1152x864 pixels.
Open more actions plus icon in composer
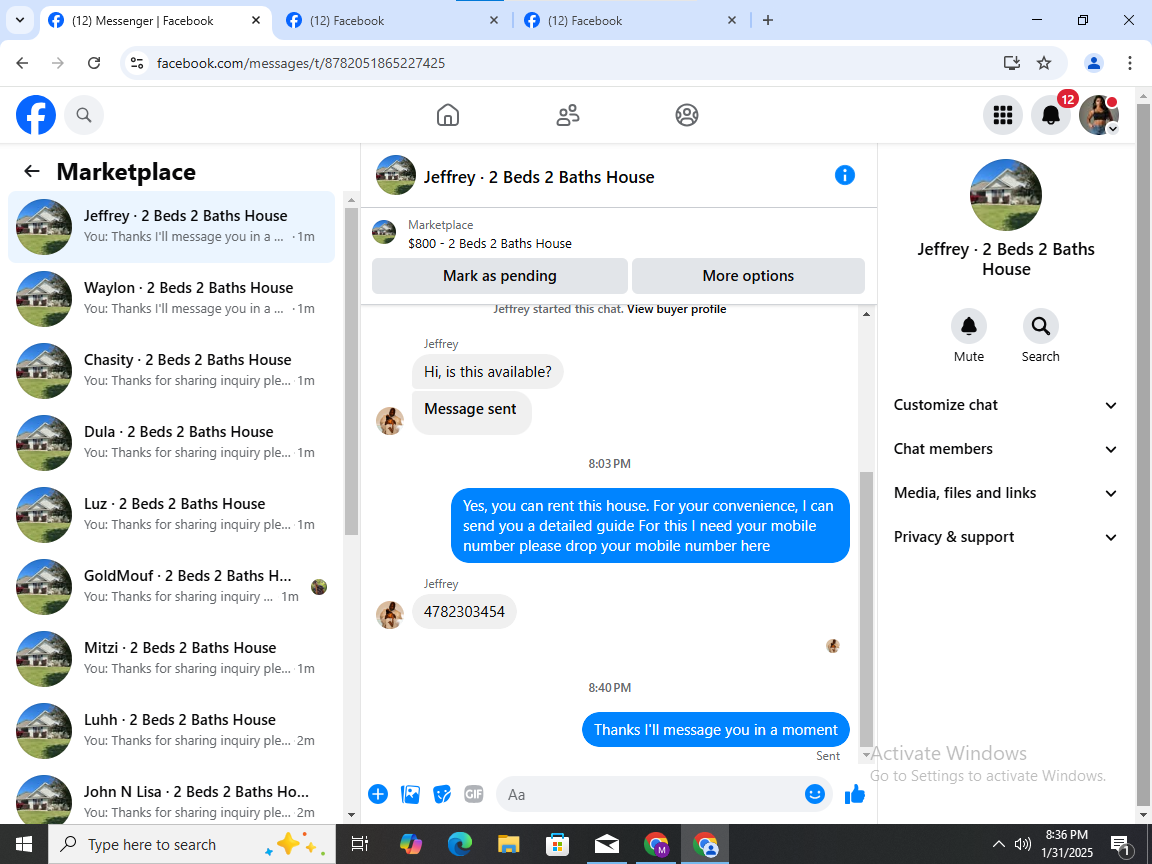378,794
